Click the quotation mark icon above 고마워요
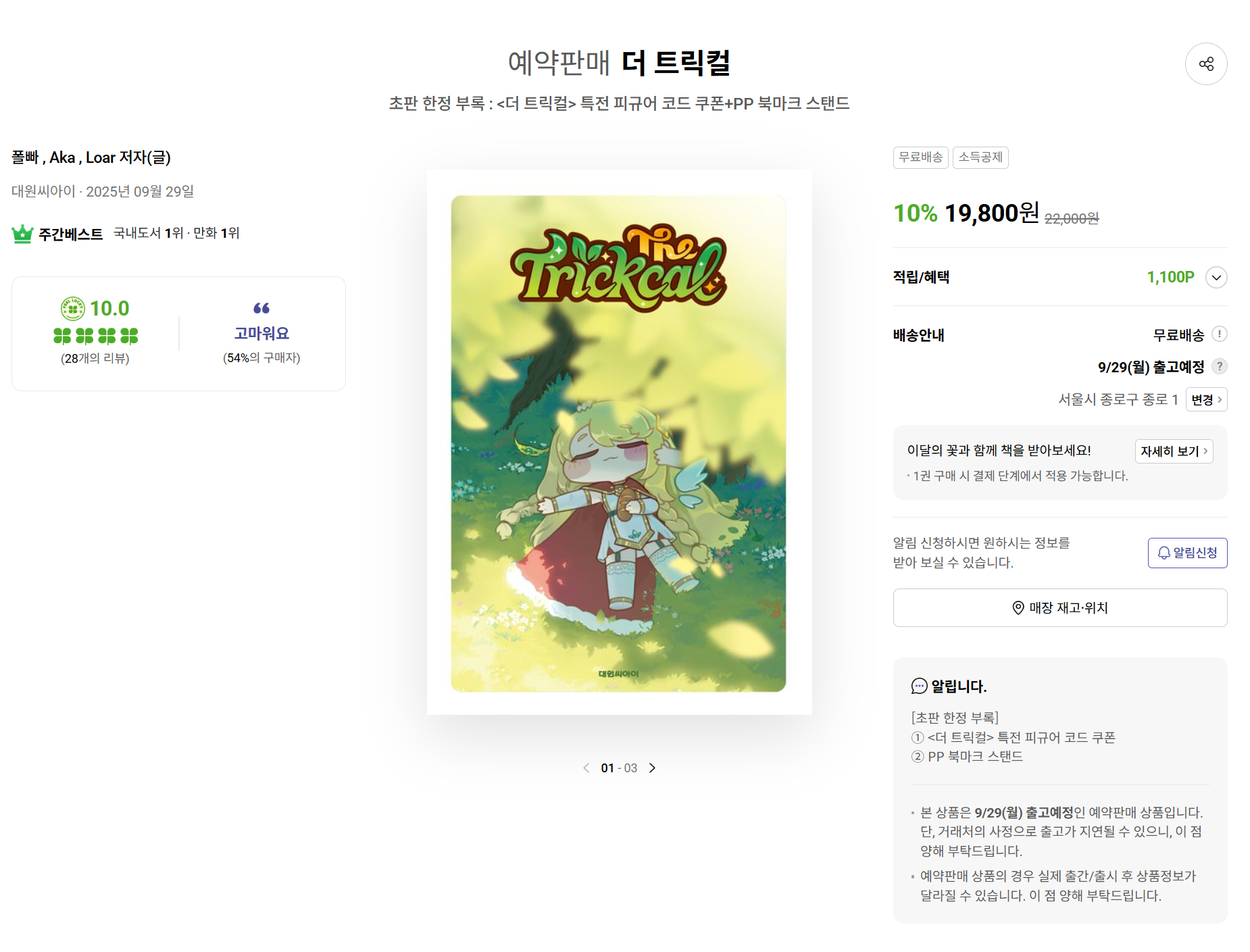This screenshot has width=1250, height=952. pyautogui.click(x=261, y=308)
